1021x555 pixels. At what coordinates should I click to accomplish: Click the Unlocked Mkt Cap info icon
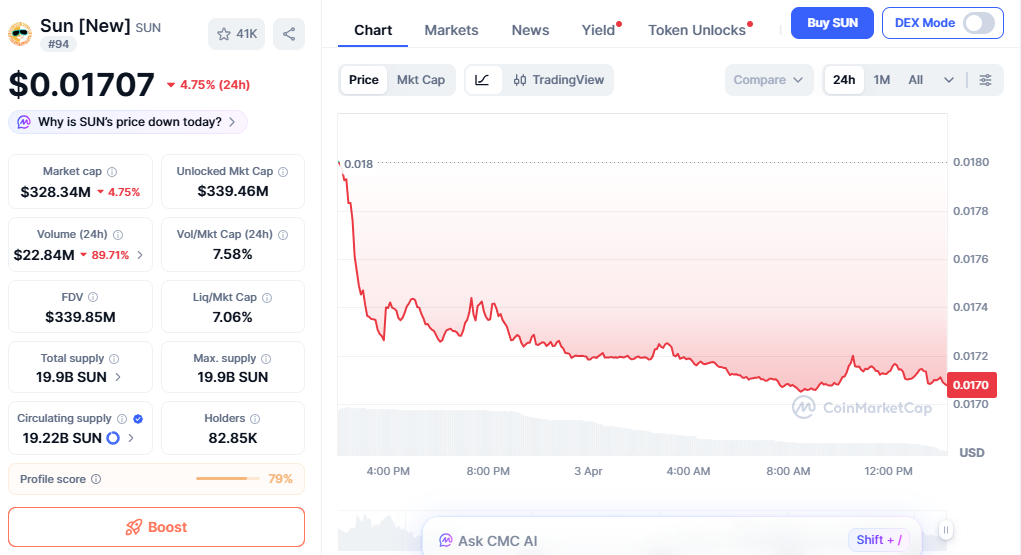tap(283, 172)
